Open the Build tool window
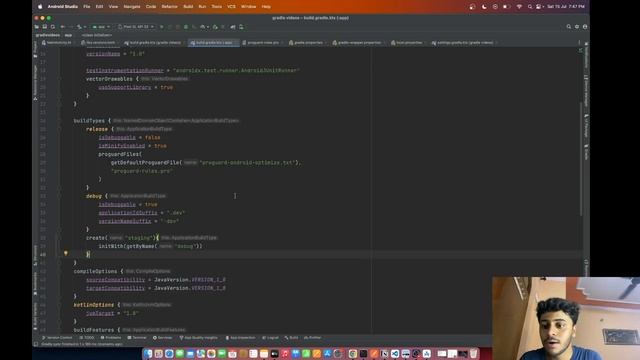 pos(291,338)
